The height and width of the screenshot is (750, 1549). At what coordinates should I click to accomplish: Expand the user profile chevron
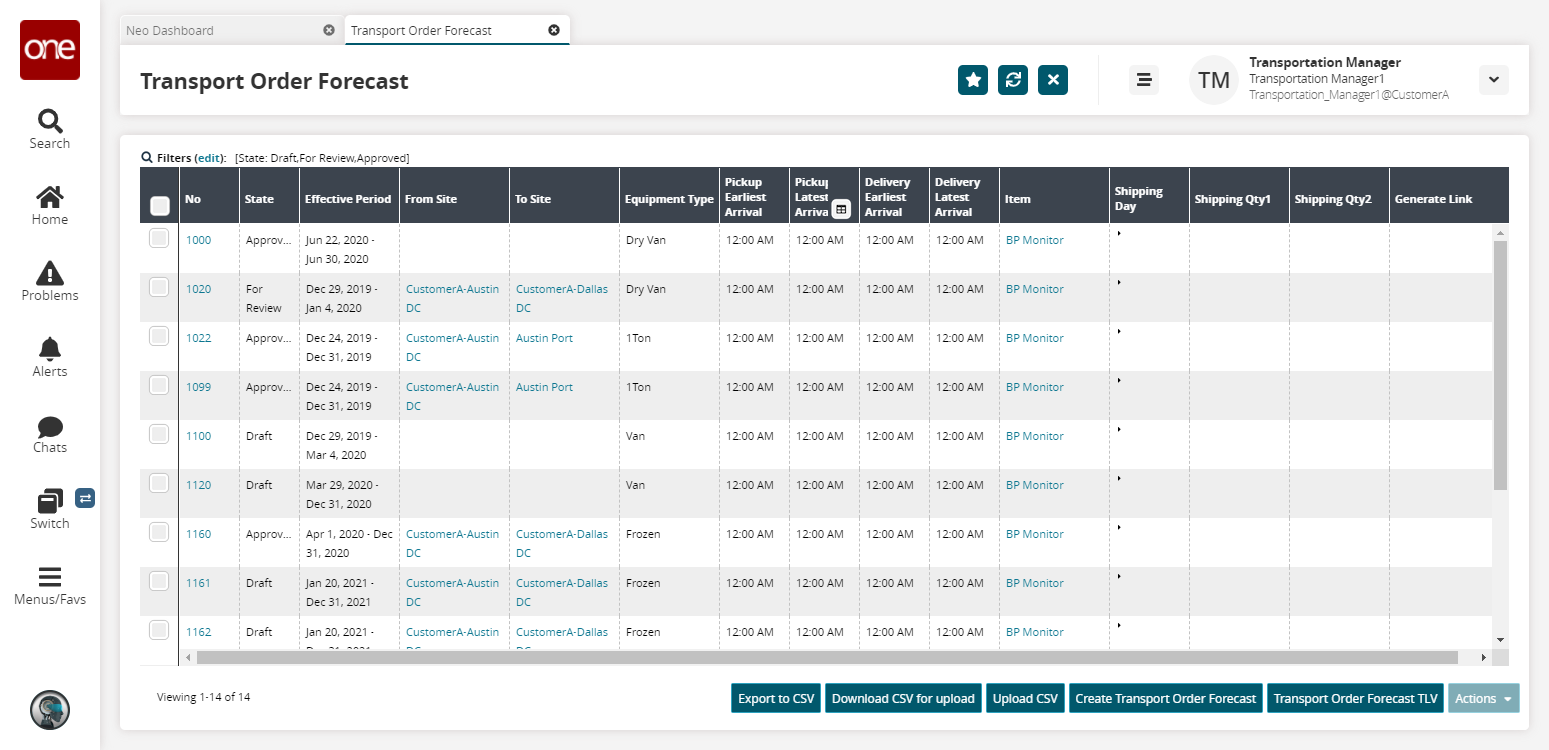1493,80
